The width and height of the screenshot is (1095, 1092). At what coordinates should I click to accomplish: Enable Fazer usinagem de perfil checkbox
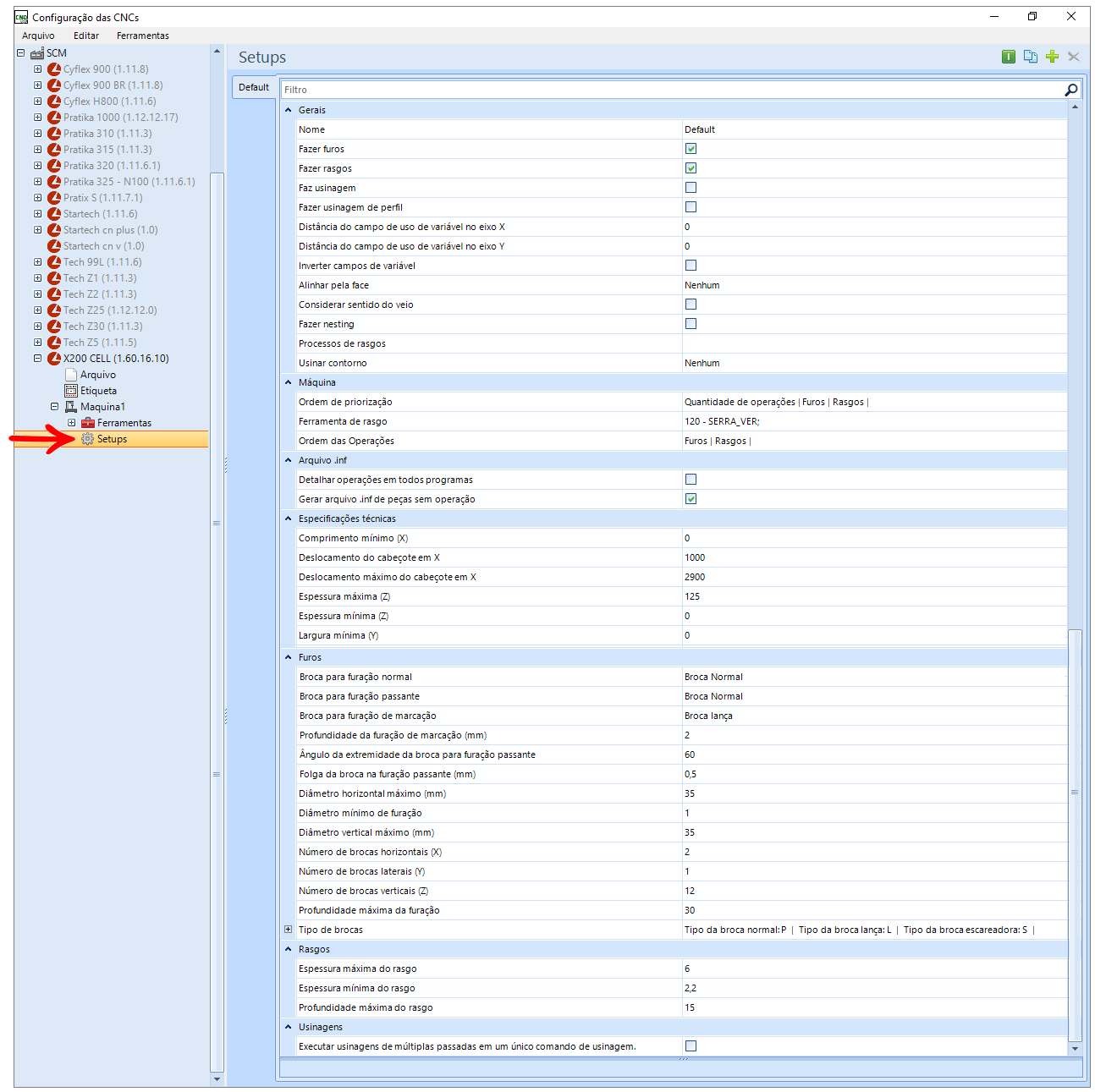click(691, 207)
